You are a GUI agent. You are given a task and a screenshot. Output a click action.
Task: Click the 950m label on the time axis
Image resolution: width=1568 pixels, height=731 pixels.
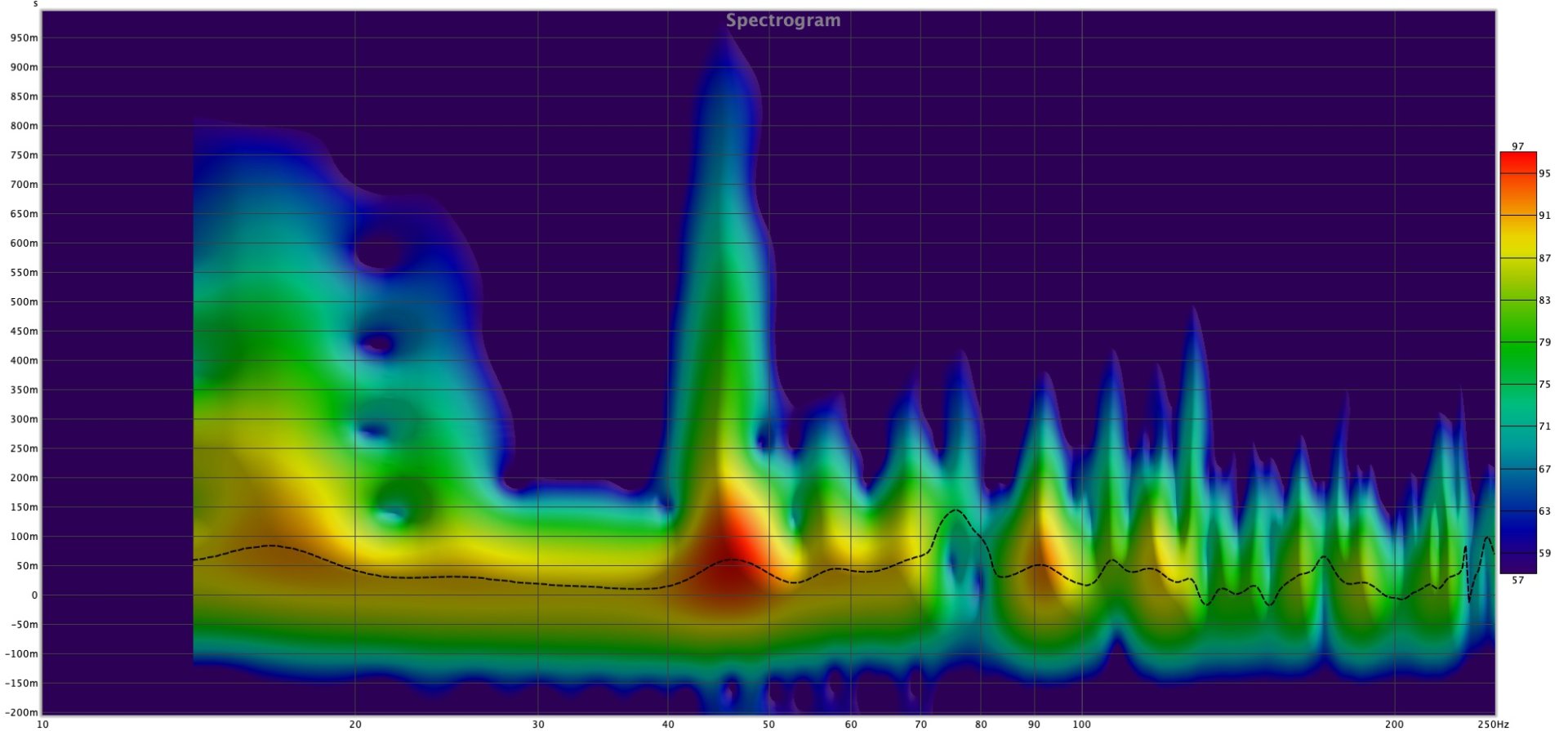pos(24,38)
